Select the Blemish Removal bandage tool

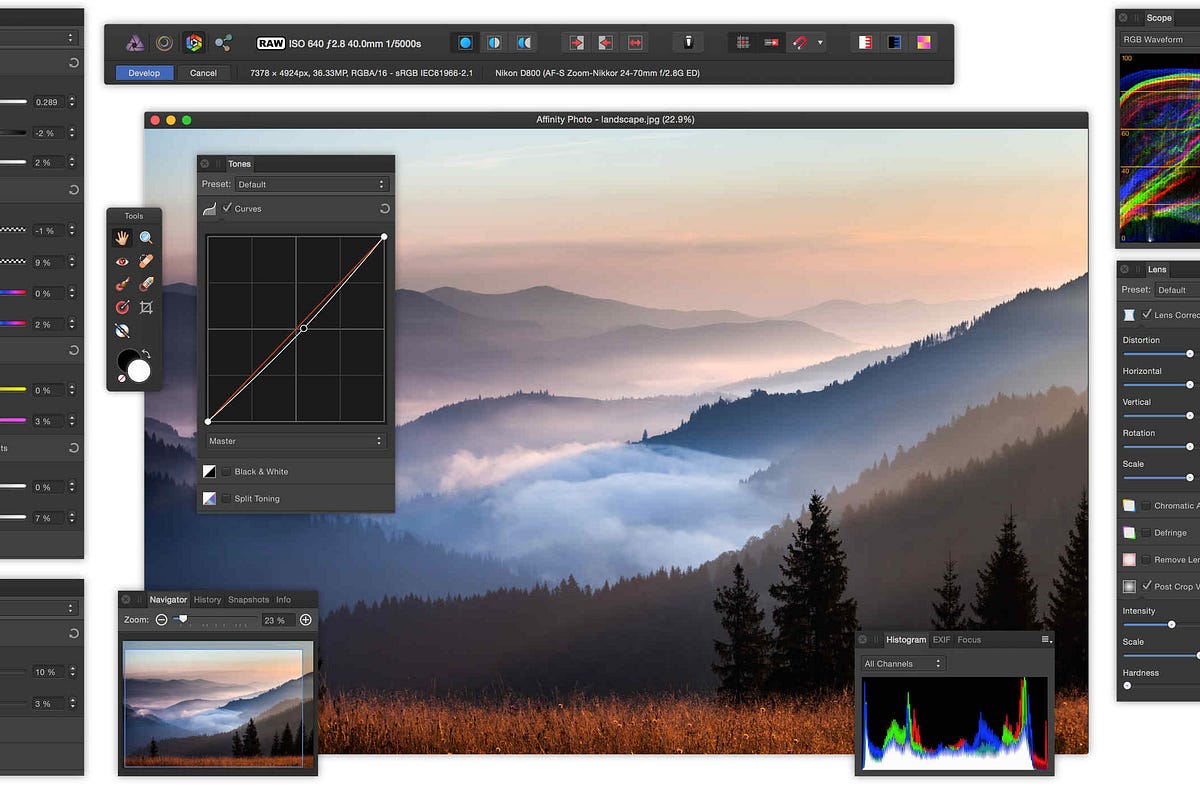[146, 261]
